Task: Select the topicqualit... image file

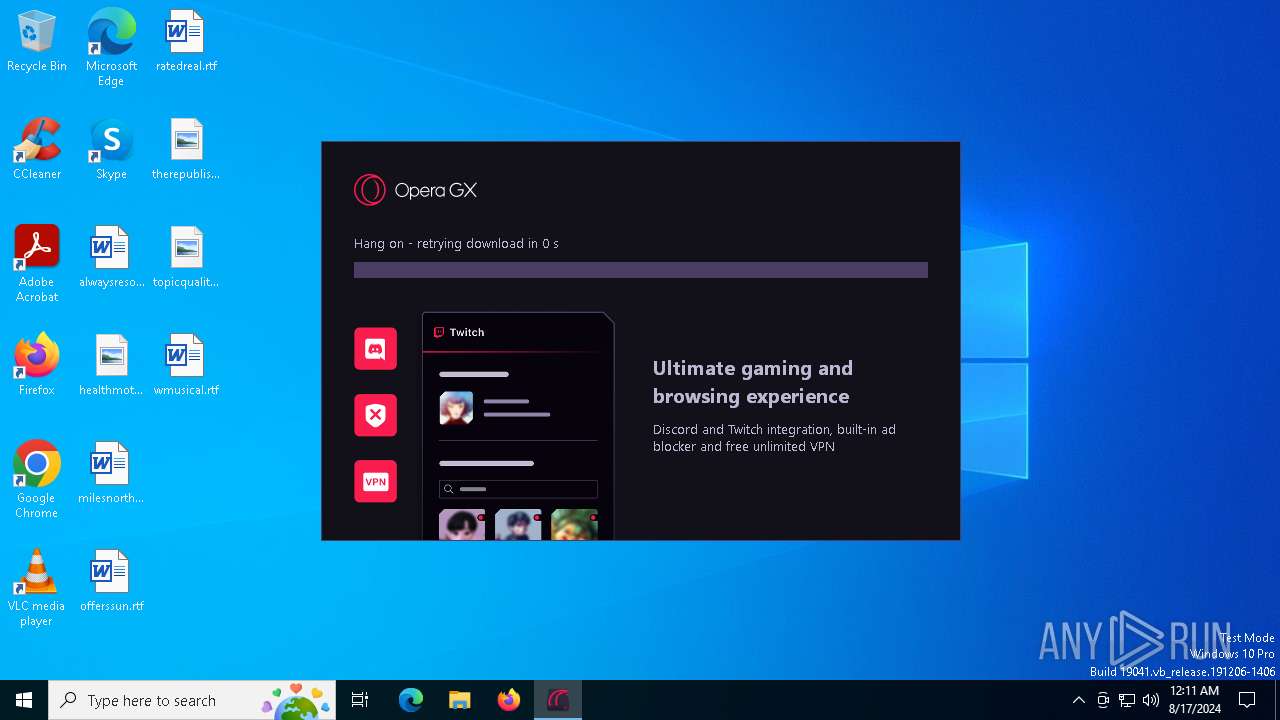Action: pos(186,257)
